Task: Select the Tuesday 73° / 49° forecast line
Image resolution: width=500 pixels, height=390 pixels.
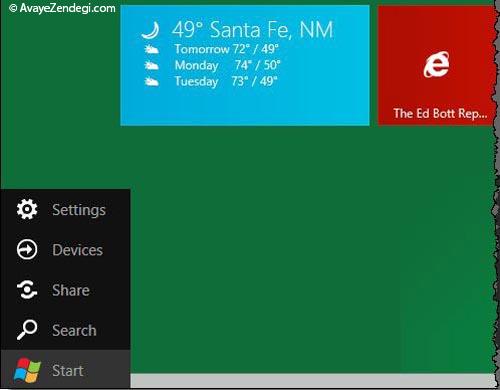Action: [x=226, y=81]
